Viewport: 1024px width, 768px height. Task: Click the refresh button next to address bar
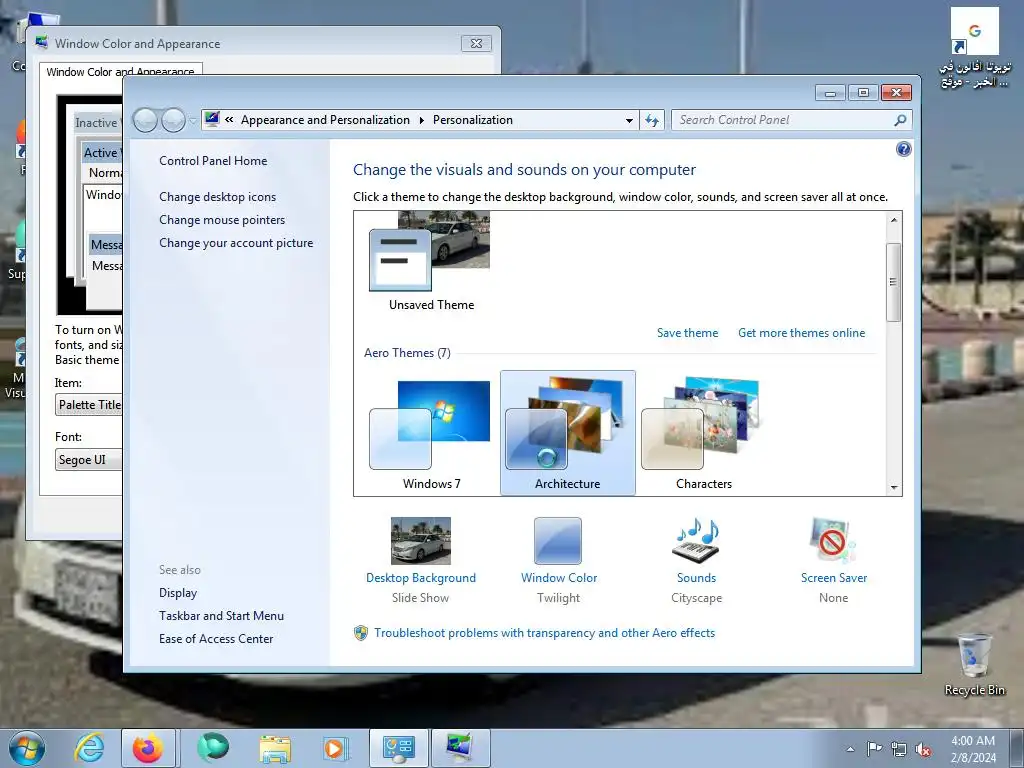(x=652, y=120)
